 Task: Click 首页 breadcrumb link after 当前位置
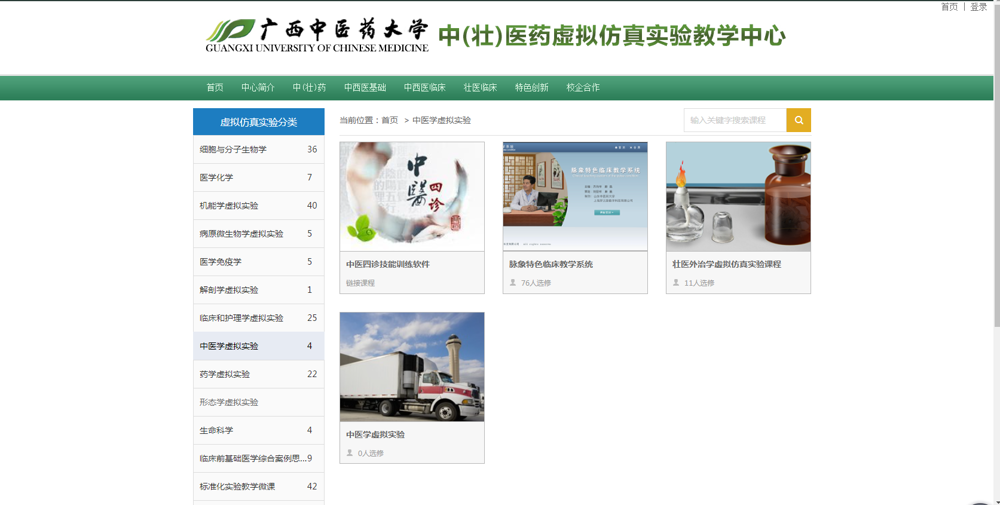pos(389,120)
